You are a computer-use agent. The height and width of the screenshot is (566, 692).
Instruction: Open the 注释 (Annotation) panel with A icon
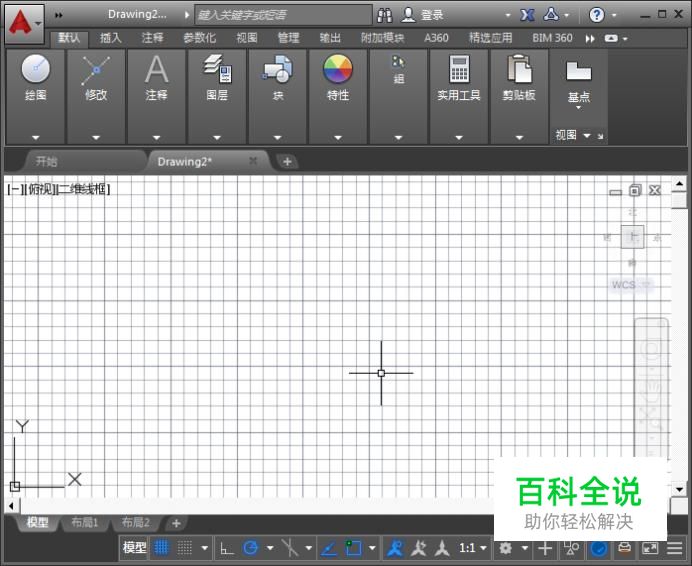coord(156,79)
